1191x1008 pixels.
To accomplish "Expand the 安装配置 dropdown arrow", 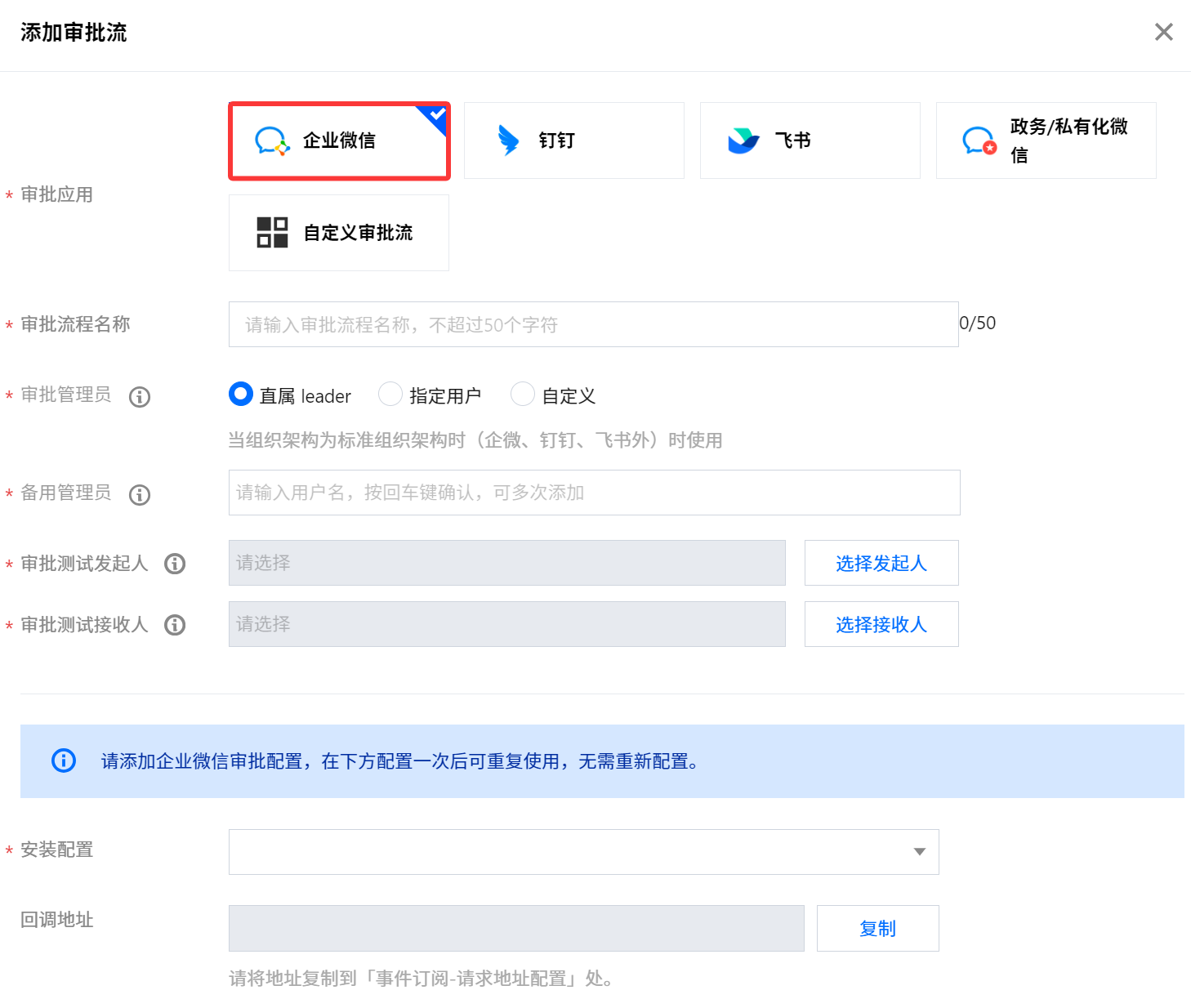I will click(920, 852).
